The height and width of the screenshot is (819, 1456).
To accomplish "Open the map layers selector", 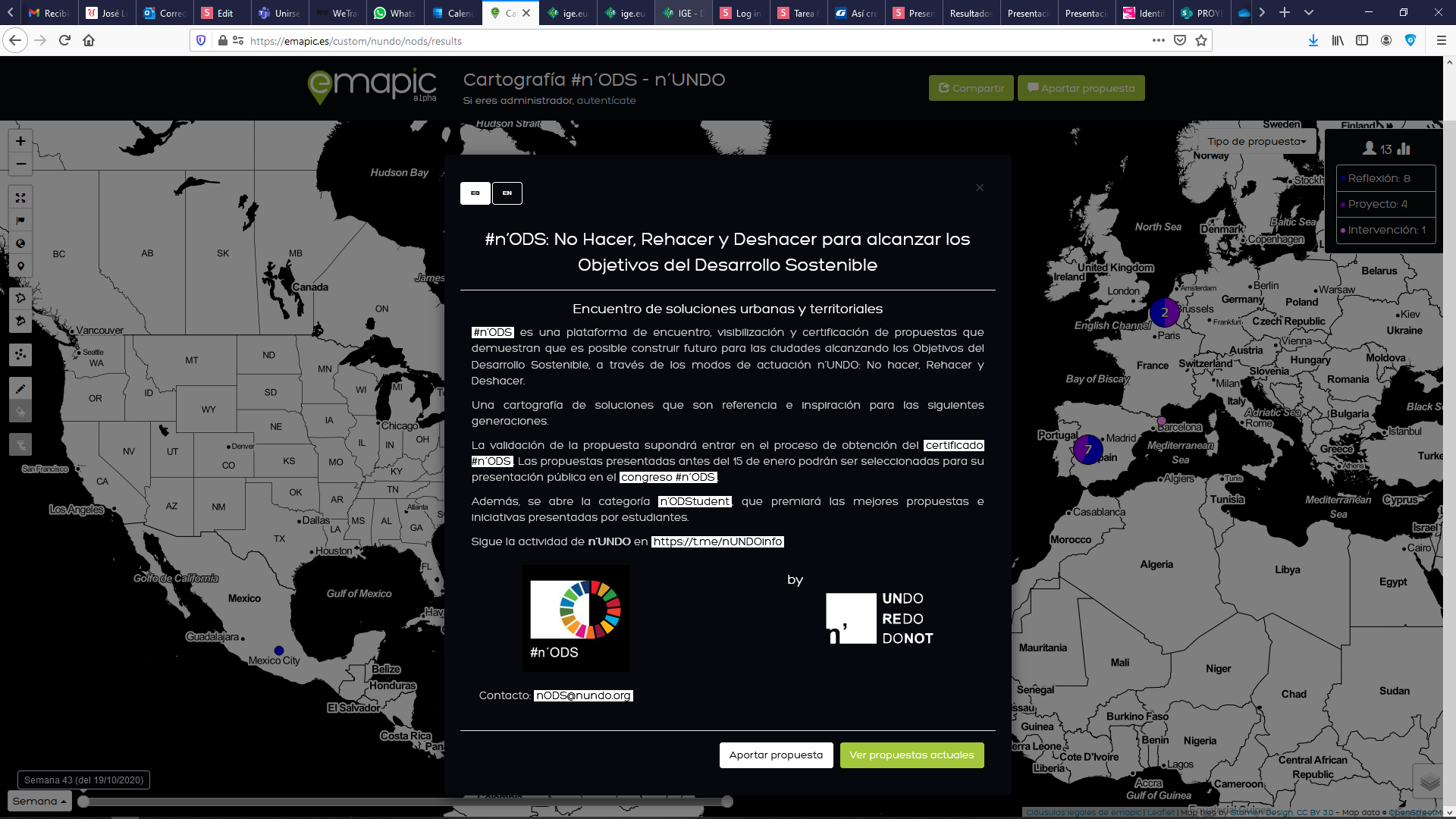I will click(1429, 782).
